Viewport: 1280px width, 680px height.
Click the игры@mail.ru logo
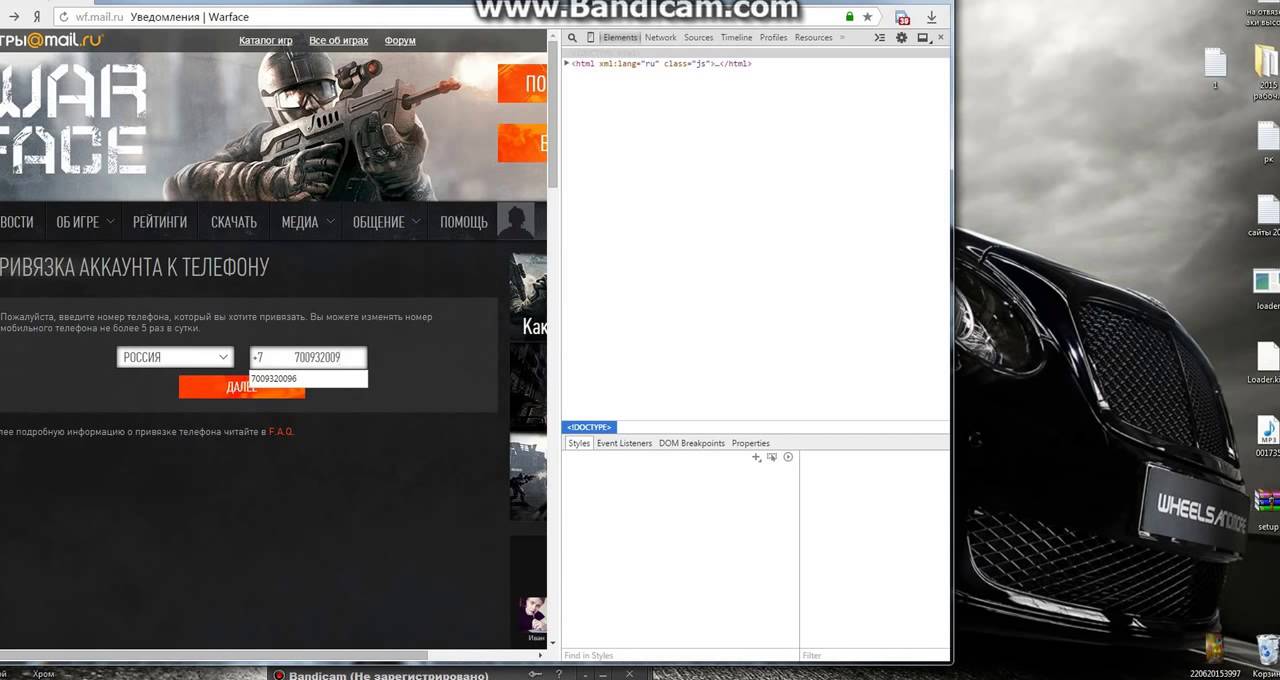[51, 40]
